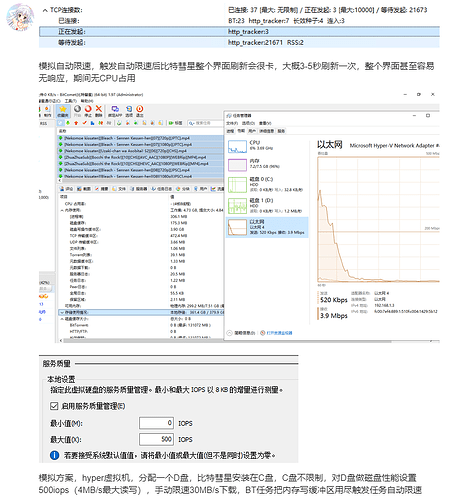The width and height of the screenshot is (461, 500).
Task: Click the CPU 占用率 row in statistics list
Action: pos(141,204)
